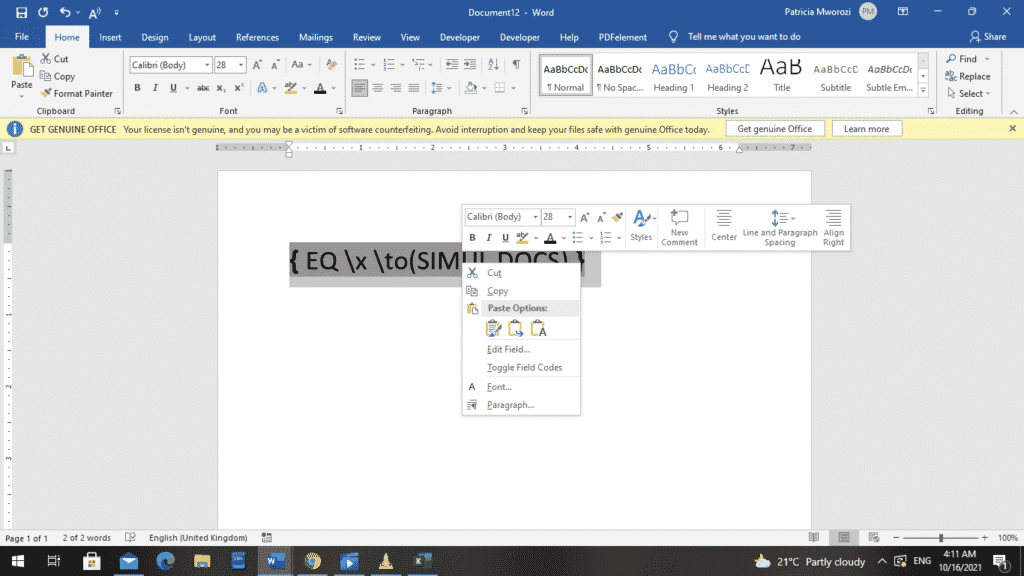Apply Increase Indent
Viewport: 1024px width, 576px height.
click(x=469, y=63)
